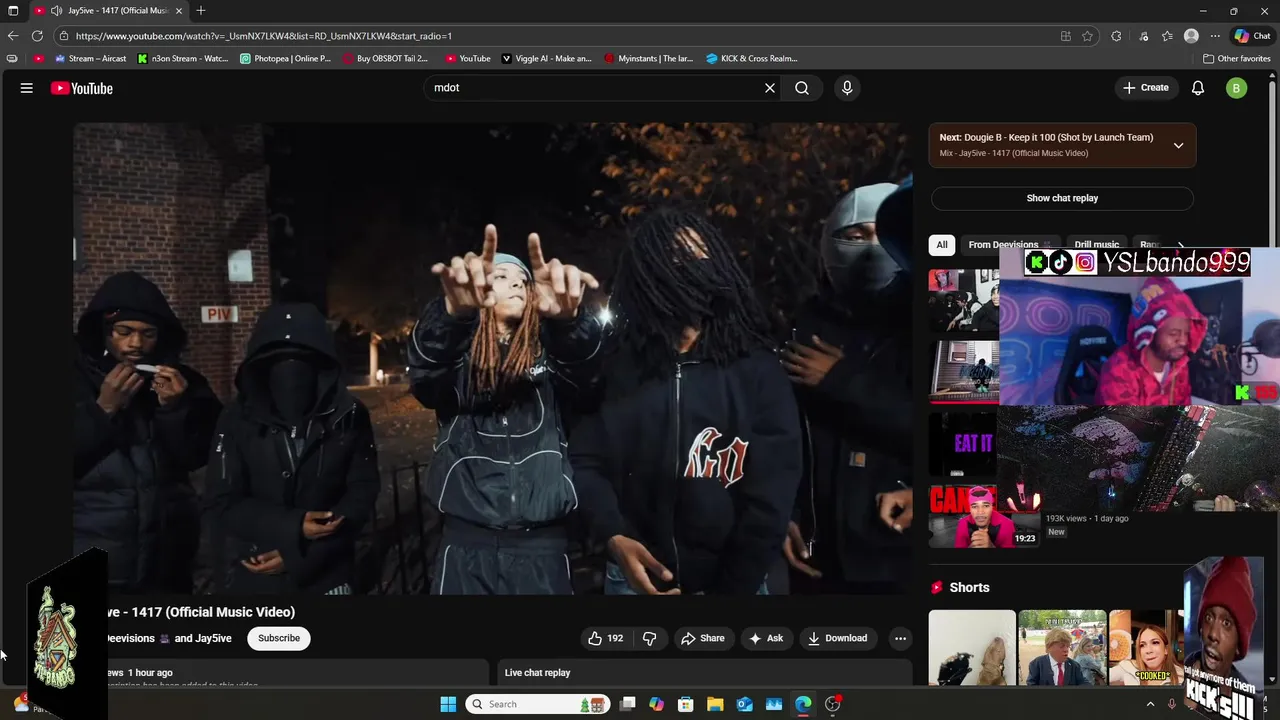Open the Photopea bookmark
The width and height of the screenshot is (1280, 720).
click(x=285, y=59)
